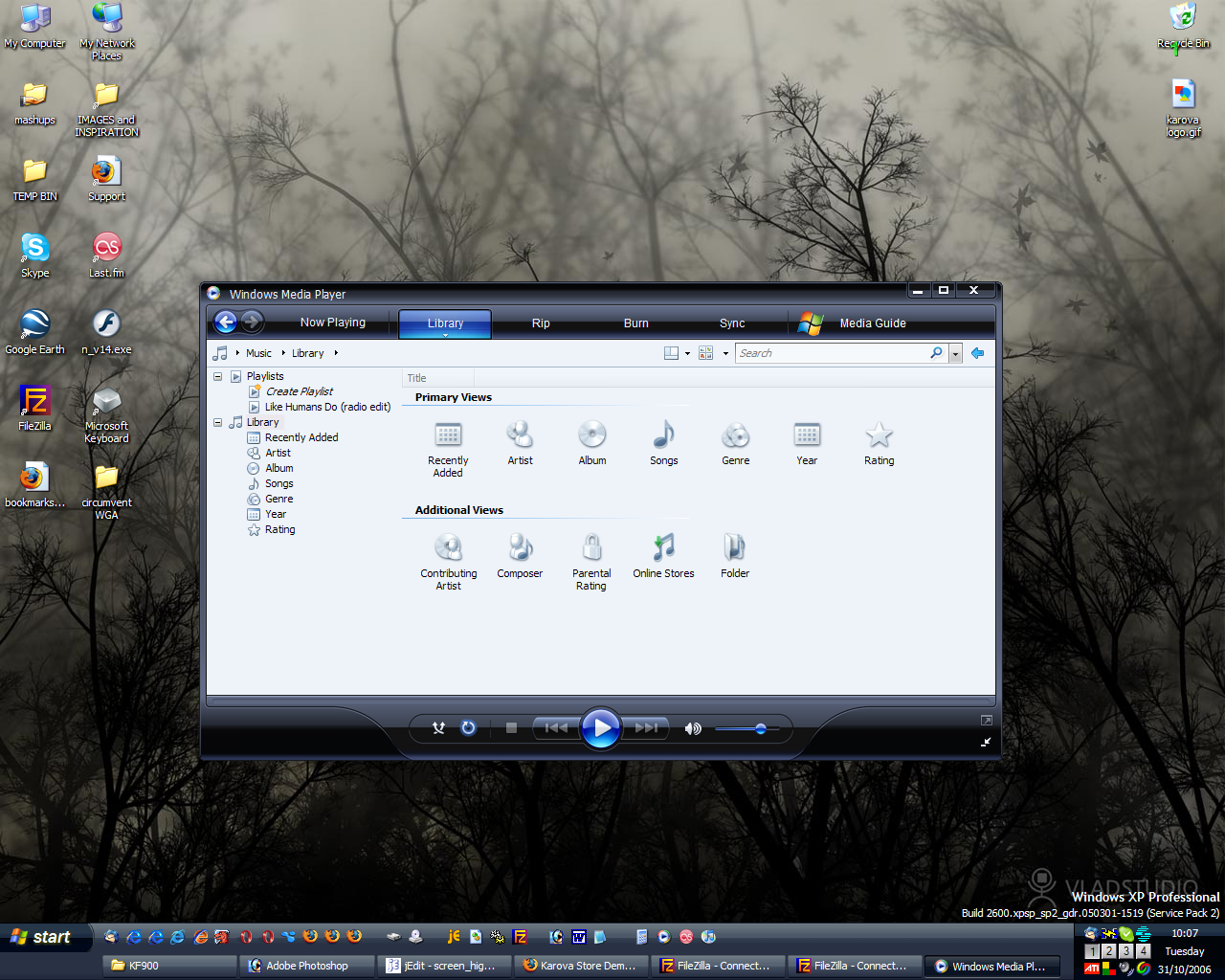Image resolution: width=1225 pixels, height=980 pixels.
Task: Show the list pane with blue arrow
Action: click(977, 353)
